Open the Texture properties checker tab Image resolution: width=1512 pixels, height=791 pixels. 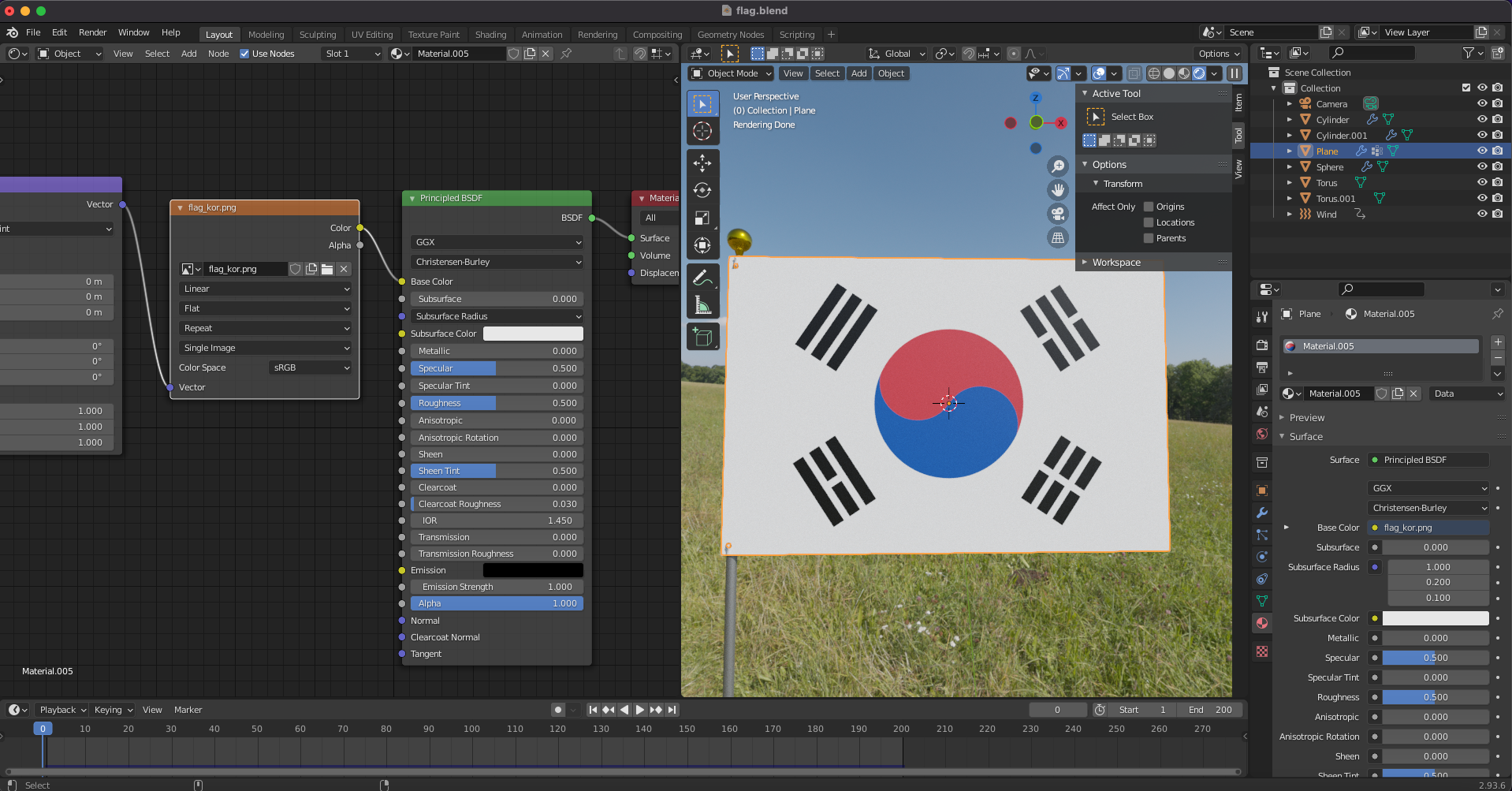click(x=1262, y=651)
